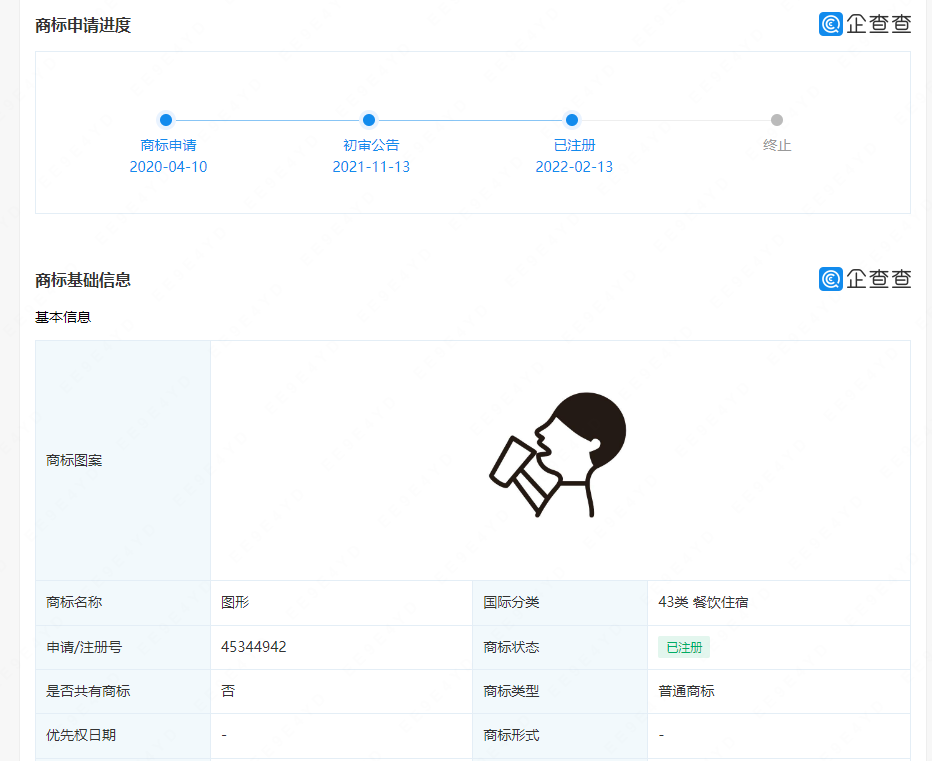Select the 商标申请 step label

[168, 145]
